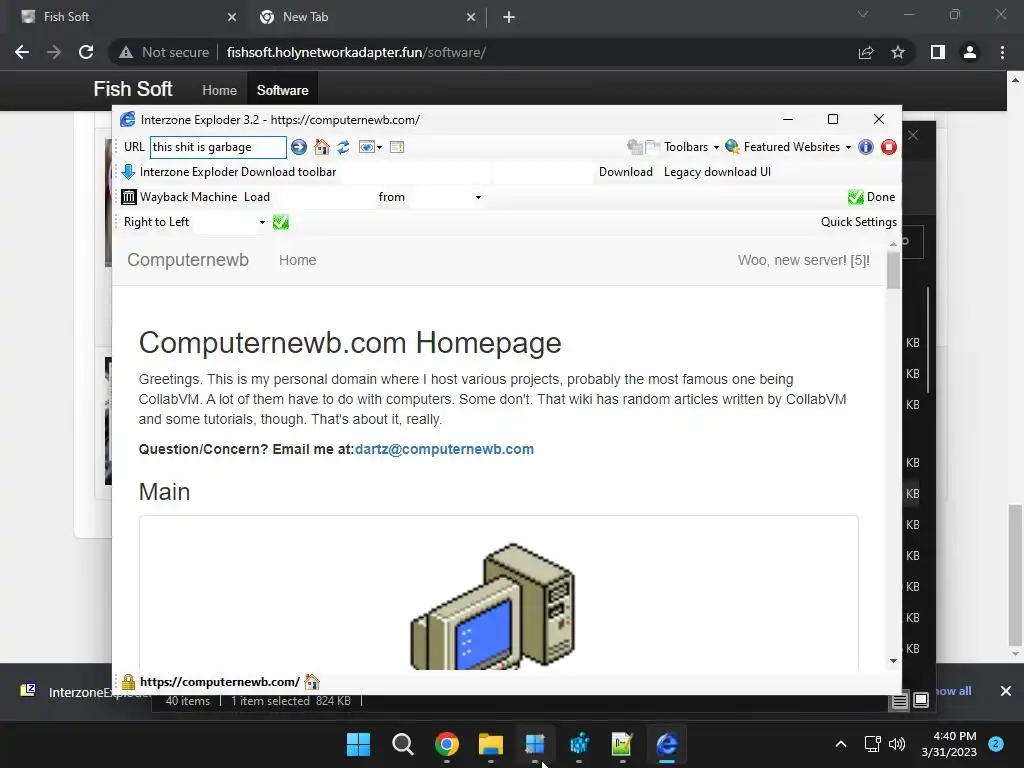Click the Internet Explorer-style taskbar icon
1024x768 pixels.
[666, 744]
